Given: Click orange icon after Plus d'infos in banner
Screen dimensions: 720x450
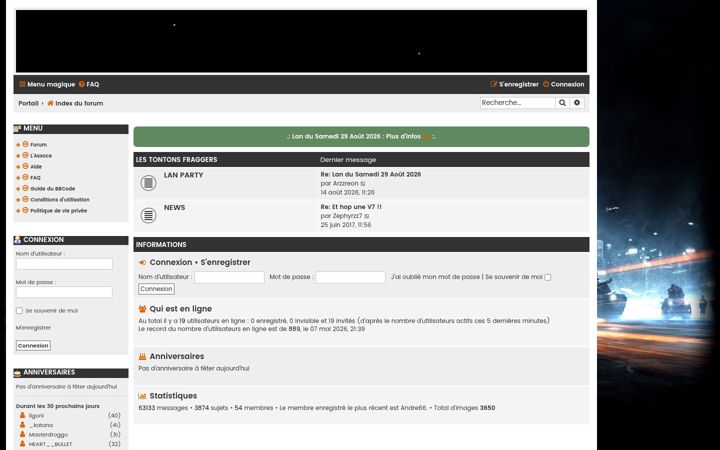Looking at the screenshot, I should (427, 136).
